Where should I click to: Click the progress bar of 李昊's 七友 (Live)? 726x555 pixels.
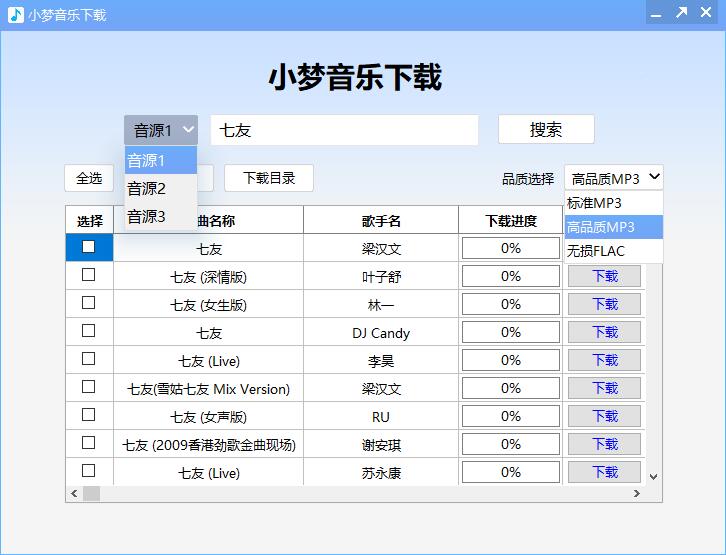pyautogui.click(x=510, y=360)
